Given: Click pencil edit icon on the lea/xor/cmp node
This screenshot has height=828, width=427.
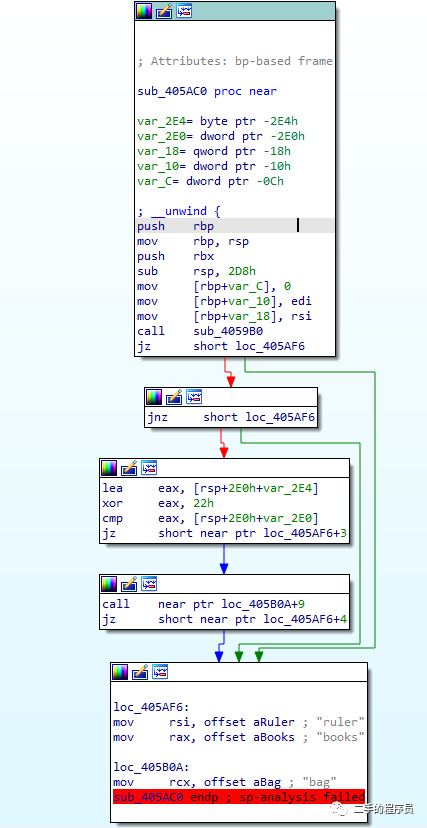Looking at the screenshot, I should click(x=129, y=468).
